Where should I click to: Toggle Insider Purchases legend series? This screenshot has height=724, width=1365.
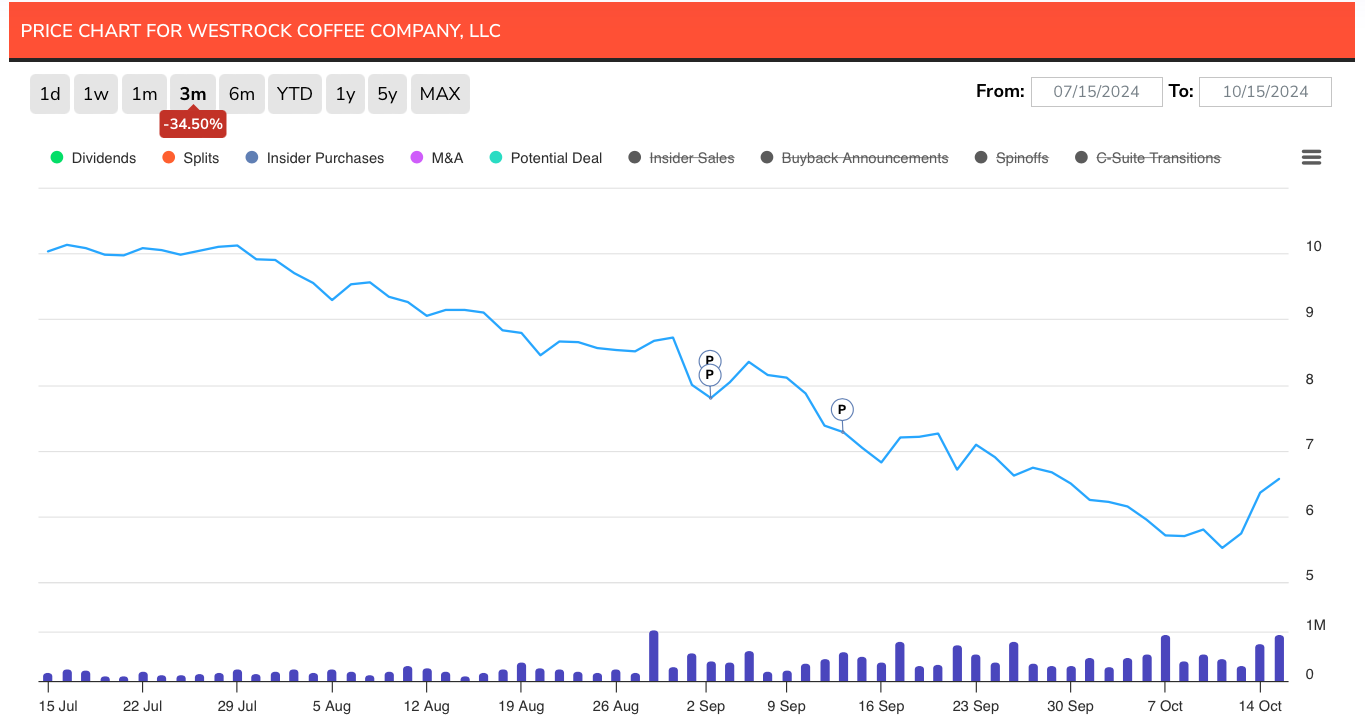314,158
